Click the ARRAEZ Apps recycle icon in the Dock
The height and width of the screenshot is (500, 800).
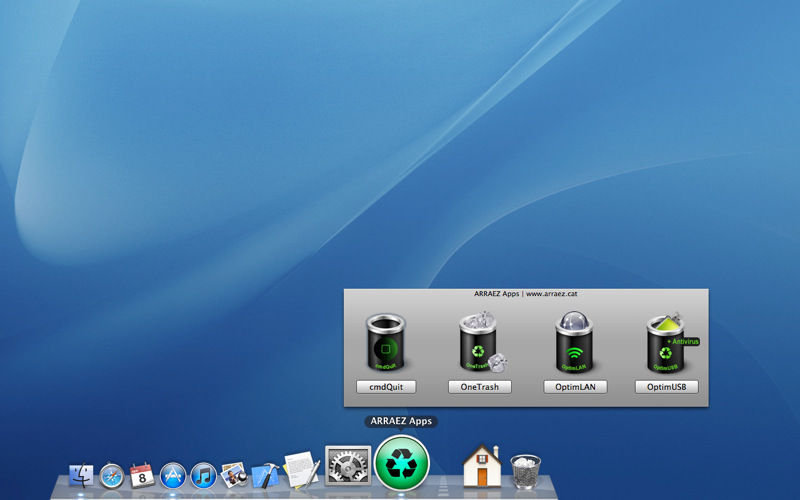coord(402,463)
